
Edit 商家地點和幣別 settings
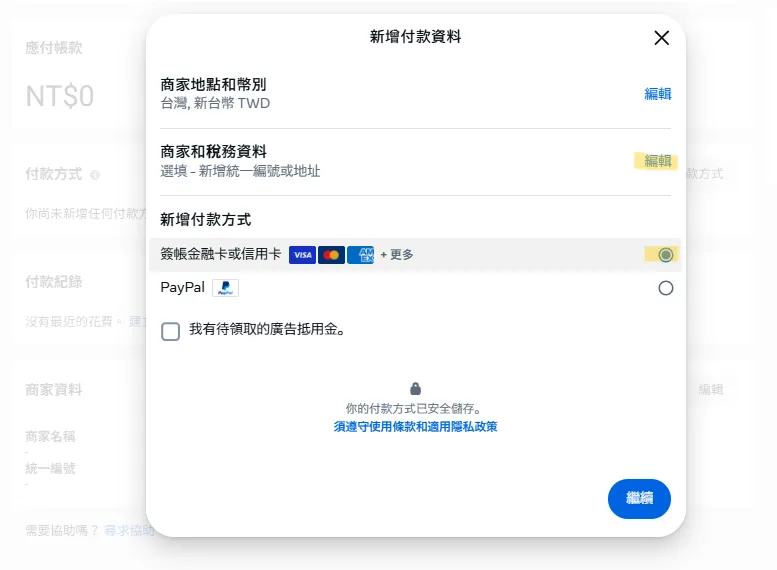point(657,94)
